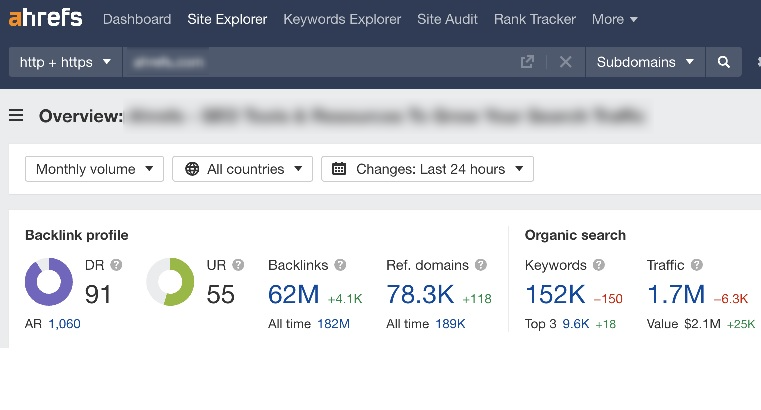This screenshot has height=410, width=761.
Task: Click the globe icon in All countries
Action: click(192, 169)
